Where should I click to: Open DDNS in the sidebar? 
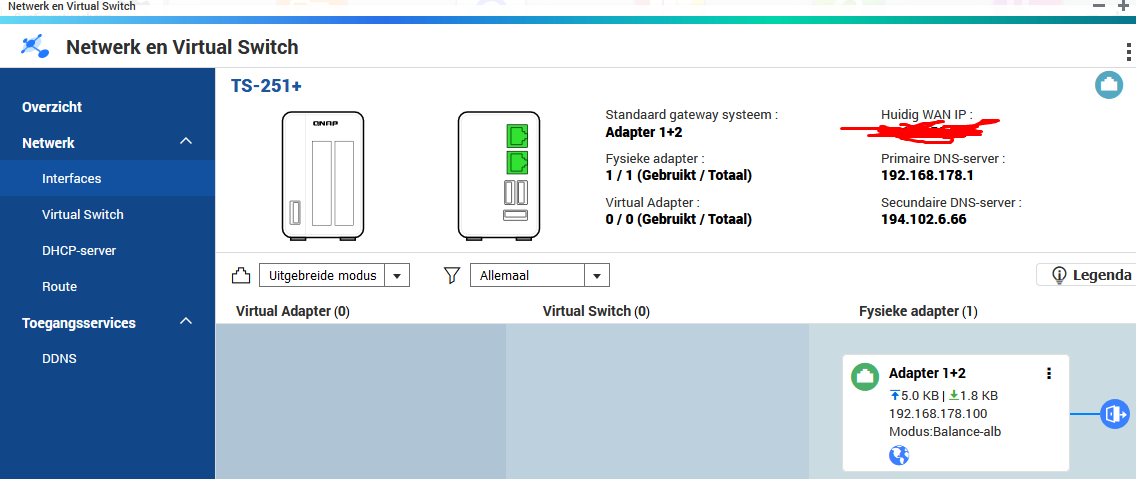click(x=59, y=359)
